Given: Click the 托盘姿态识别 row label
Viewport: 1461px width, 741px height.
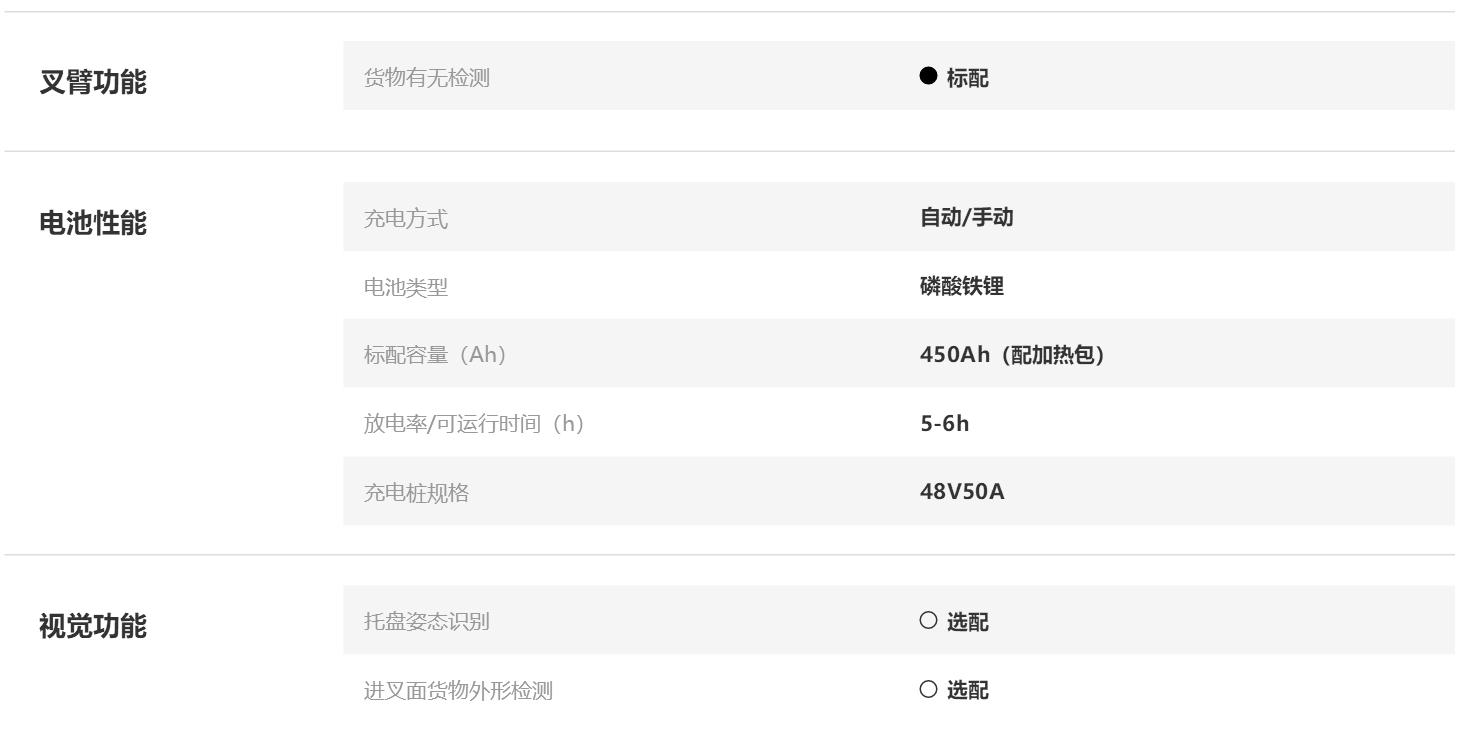Looking at the screenshot, I should [427, 622].
